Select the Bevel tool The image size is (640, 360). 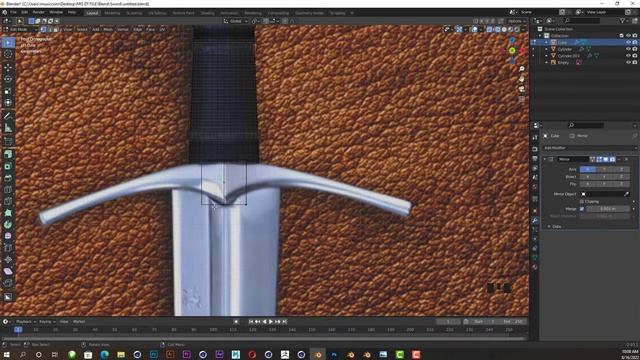[x=8, y=178]
